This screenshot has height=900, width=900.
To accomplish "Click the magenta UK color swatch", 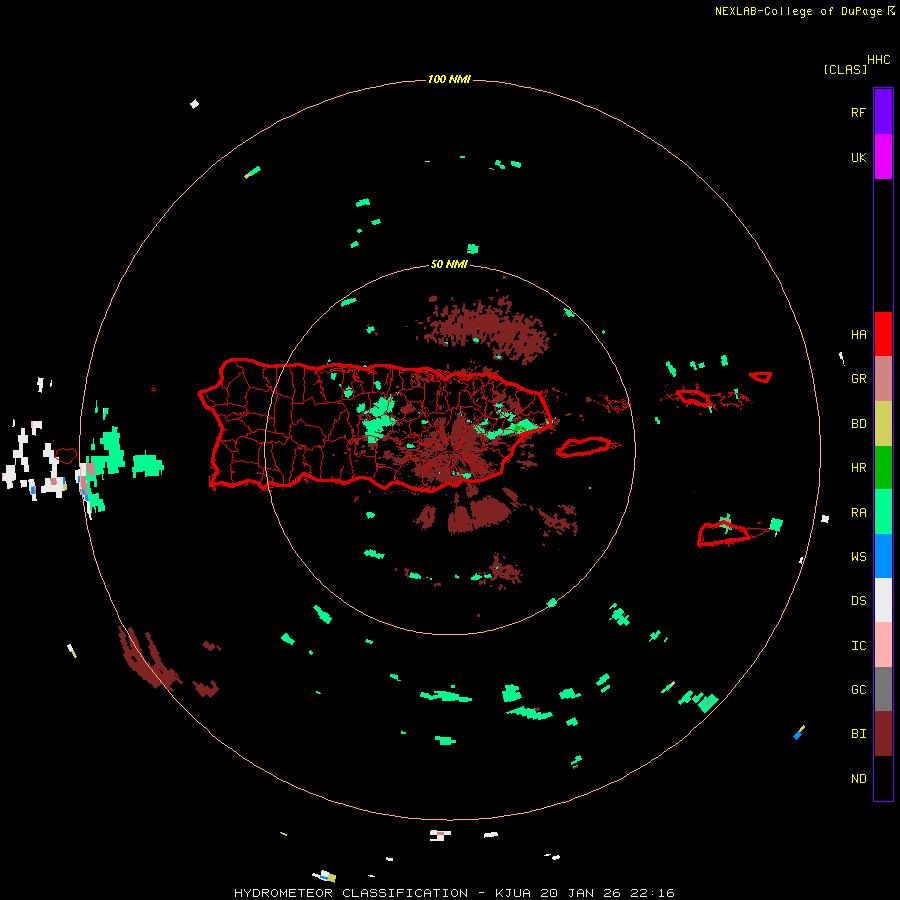I will (883, 157).
